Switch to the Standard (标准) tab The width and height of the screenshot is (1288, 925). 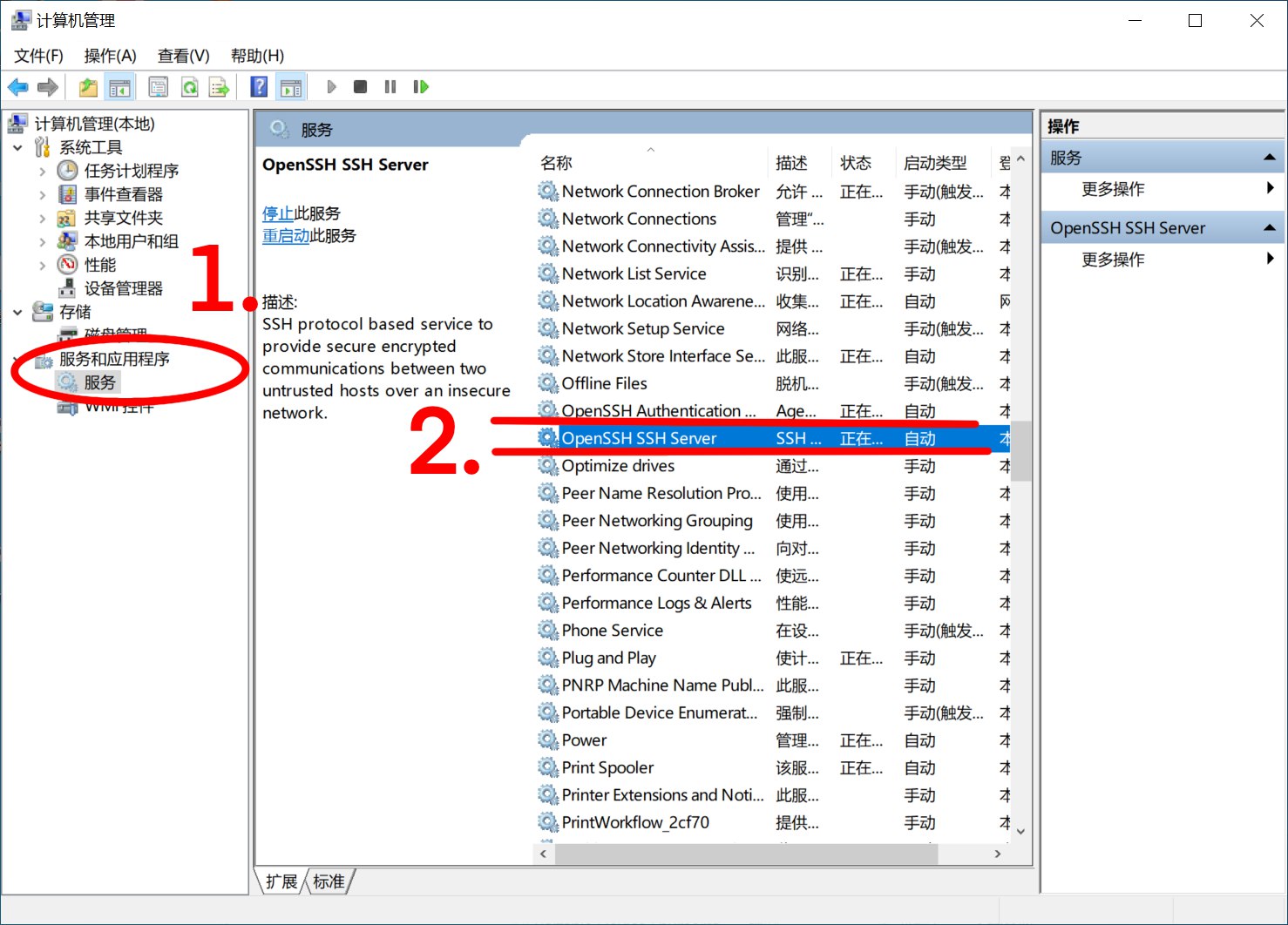(329, 881)
